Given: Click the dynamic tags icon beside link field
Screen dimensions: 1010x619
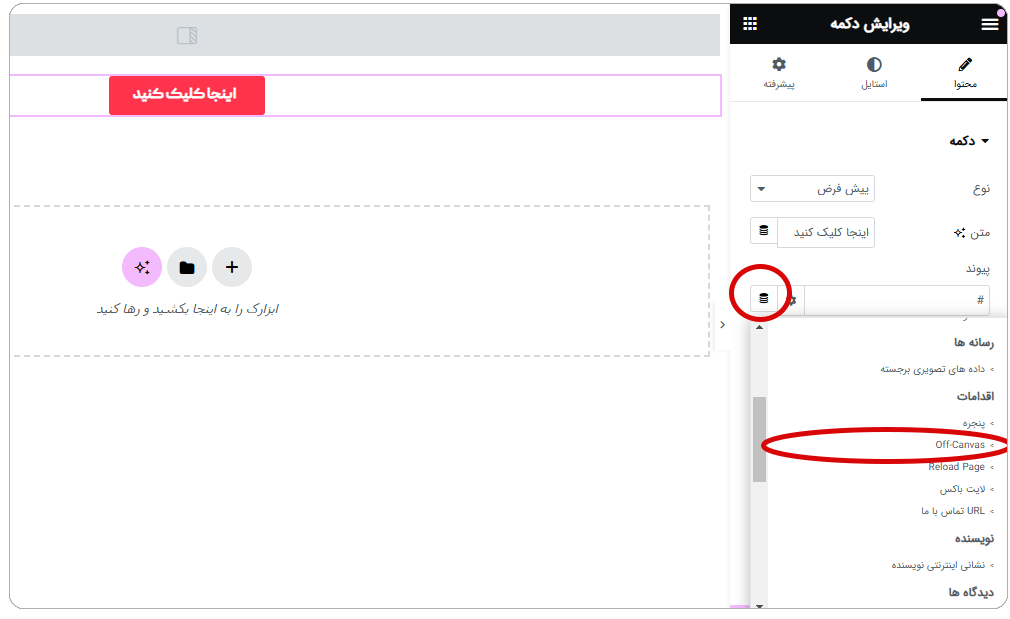Looking at the screenshot, I should pyautogui.click(x=764, y=299).
